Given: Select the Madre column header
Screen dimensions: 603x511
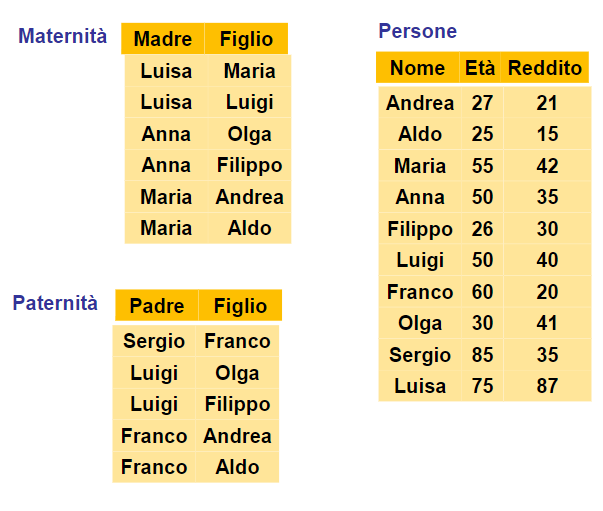Looking at the screenshot, I should coord(163,39).
